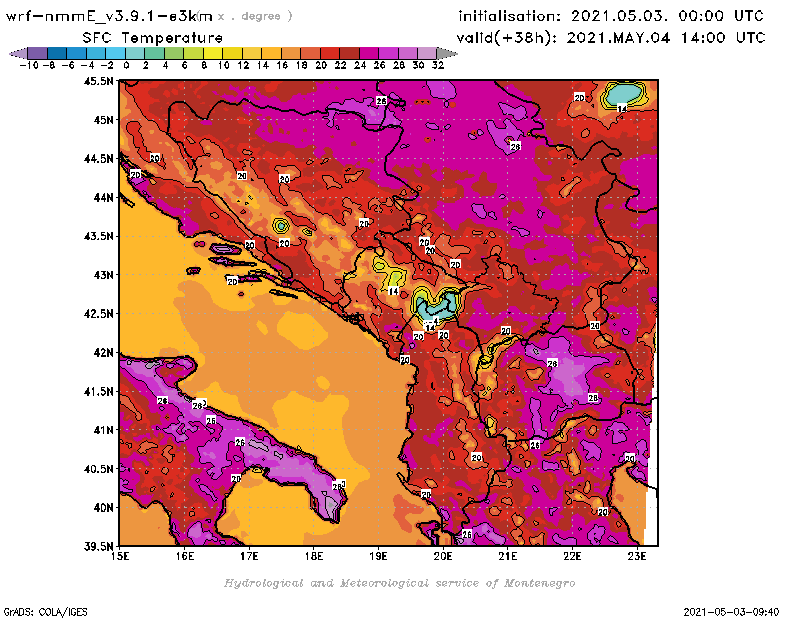Click the '42N' latitude label

coord(103,353)
